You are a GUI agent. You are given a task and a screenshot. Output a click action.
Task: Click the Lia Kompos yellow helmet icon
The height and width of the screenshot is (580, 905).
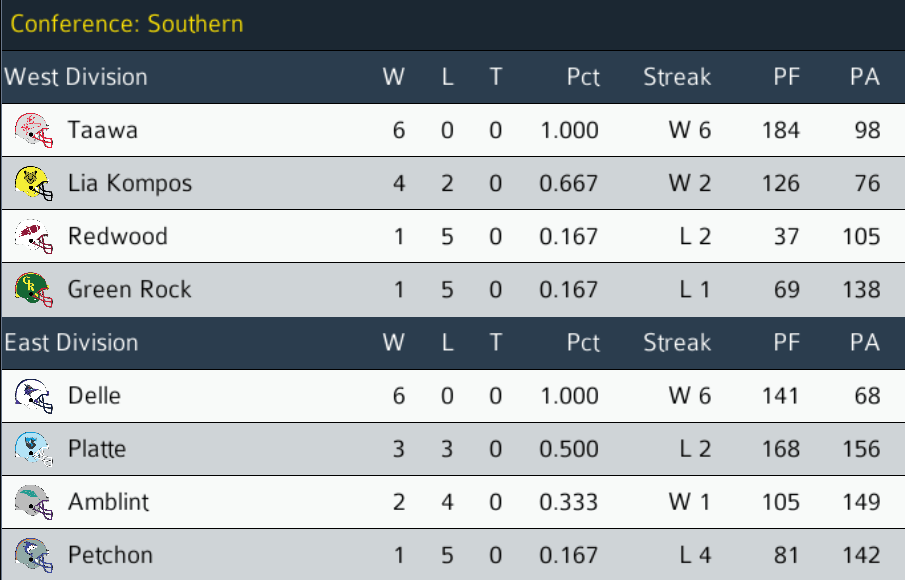33,183
